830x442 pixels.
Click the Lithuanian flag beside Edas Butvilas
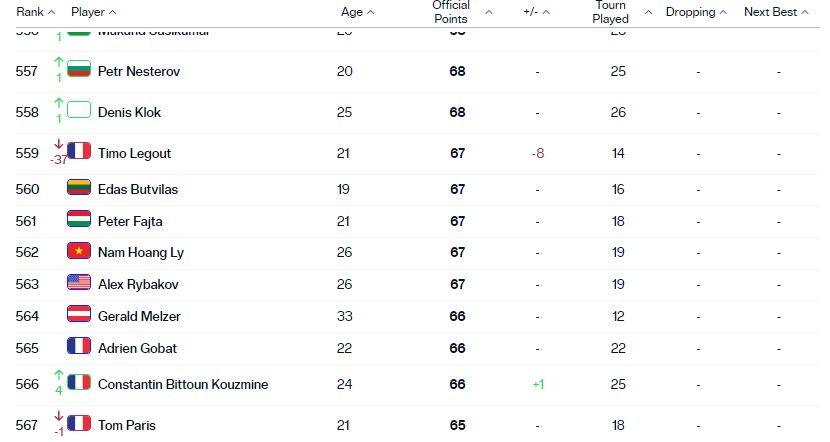pos(79,187)
